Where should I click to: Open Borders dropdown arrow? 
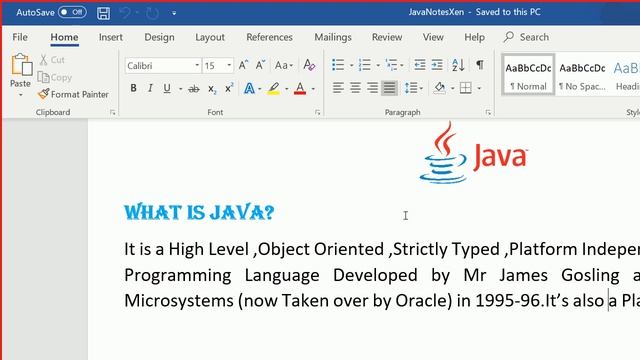click(x=479, y=88)
